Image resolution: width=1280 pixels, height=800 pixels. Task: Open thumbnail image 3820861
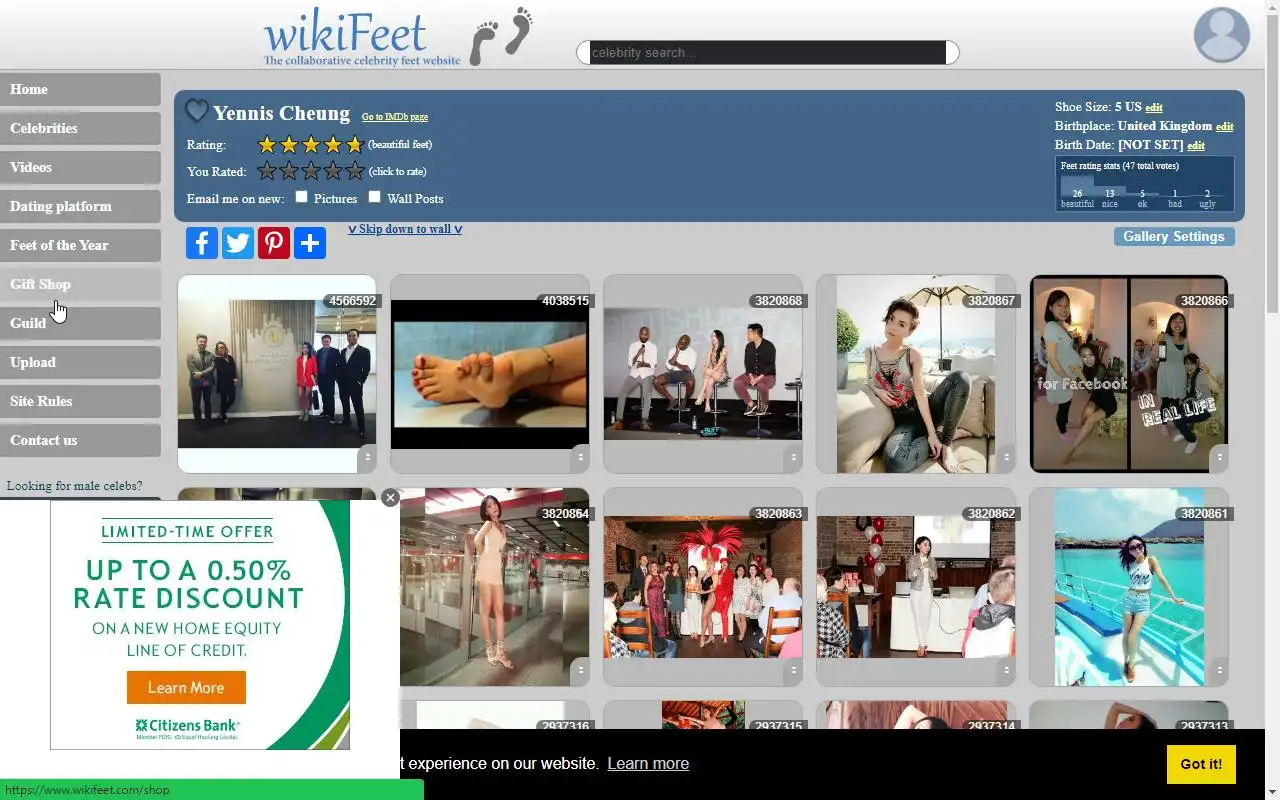[x=1129, y=587]
